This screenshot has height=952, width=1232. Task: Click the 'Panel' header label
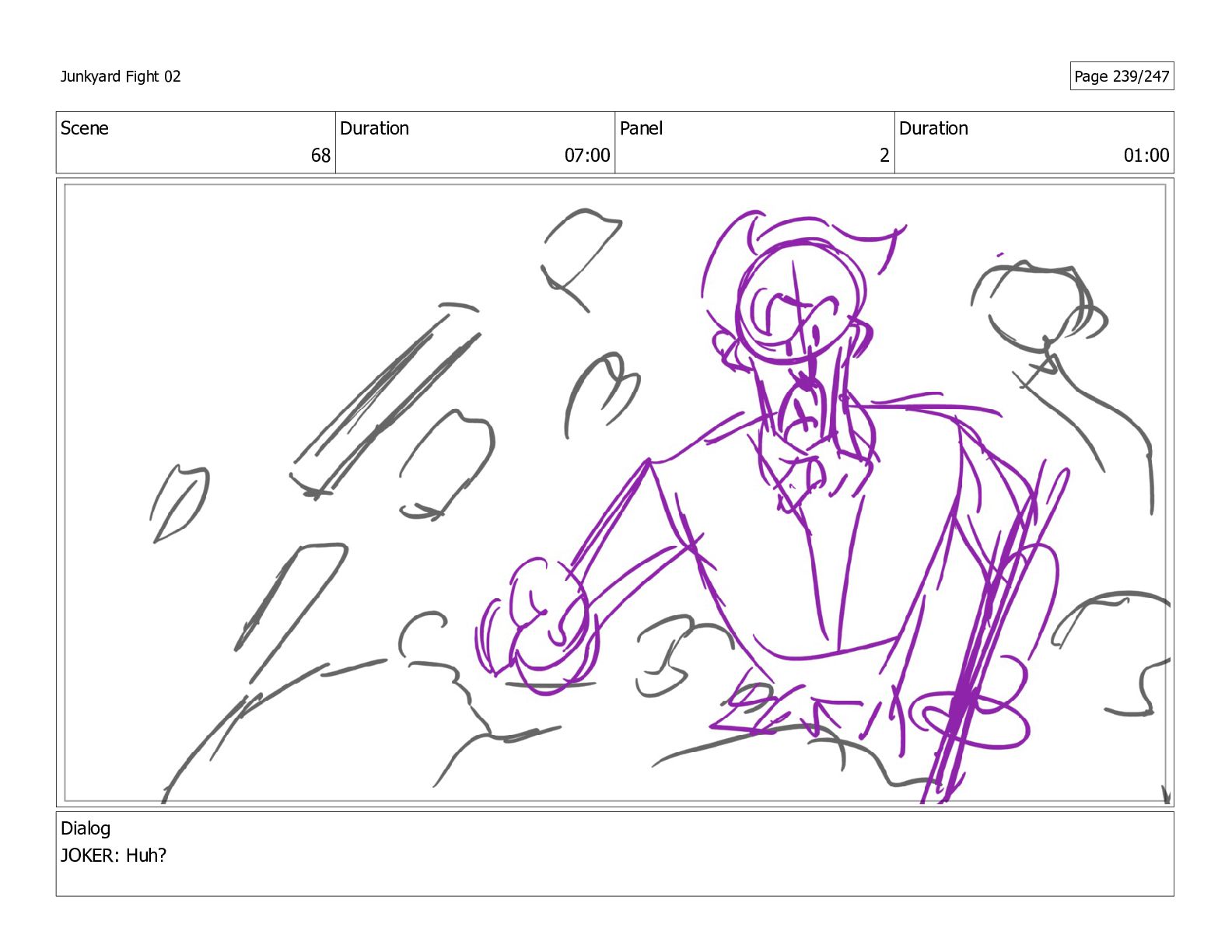pyautogui.click(x=641, y=128)
